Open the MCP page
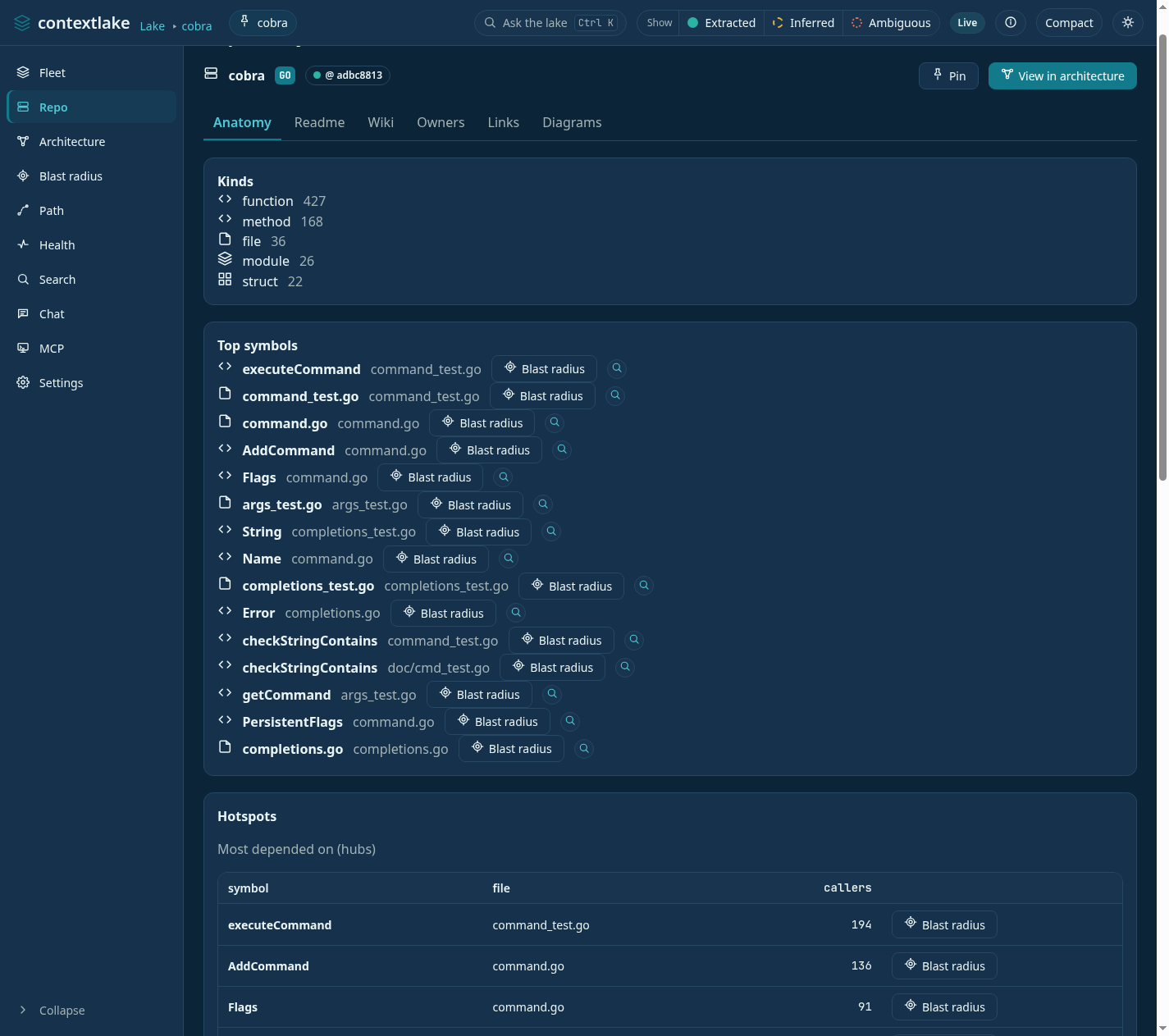Image resolution: width=1169 pixels, height=1036 pixels. 91,349
